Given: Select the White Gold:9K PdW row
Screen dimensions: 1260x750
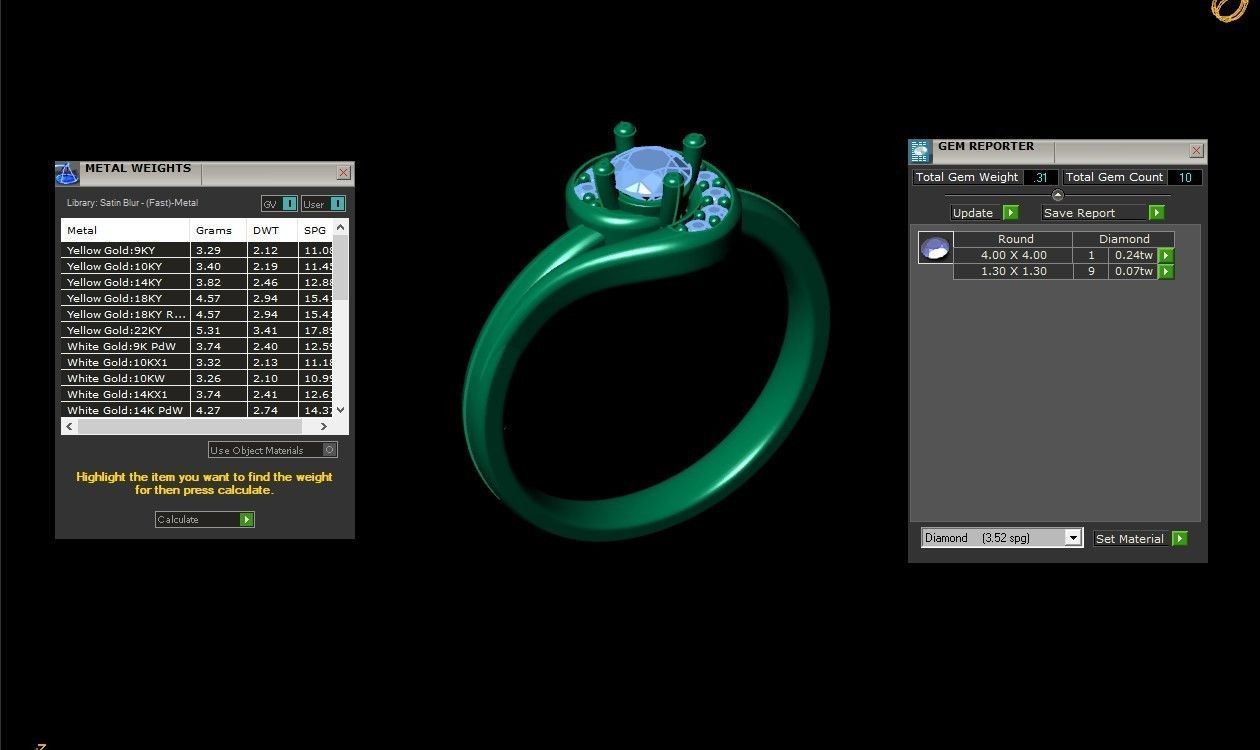Looking at the screenshot, I should click(x=197, y=346).
